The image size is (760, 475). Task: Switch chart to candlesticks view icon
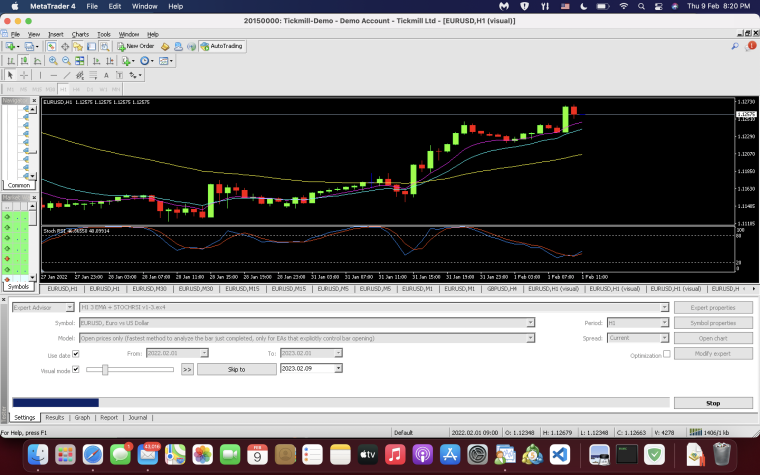(24, 61)
